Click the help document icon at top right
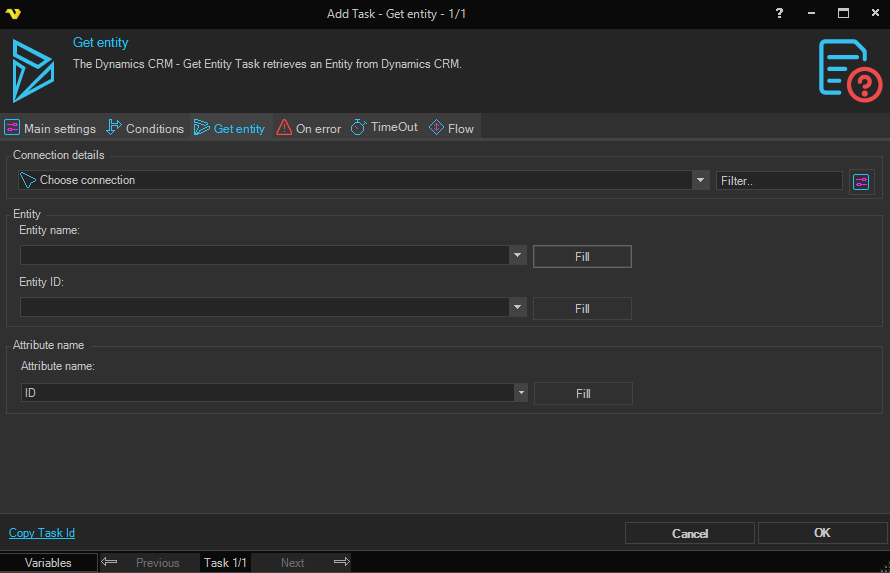The height and width of the screenshot is (573, 890). point(849,70)
